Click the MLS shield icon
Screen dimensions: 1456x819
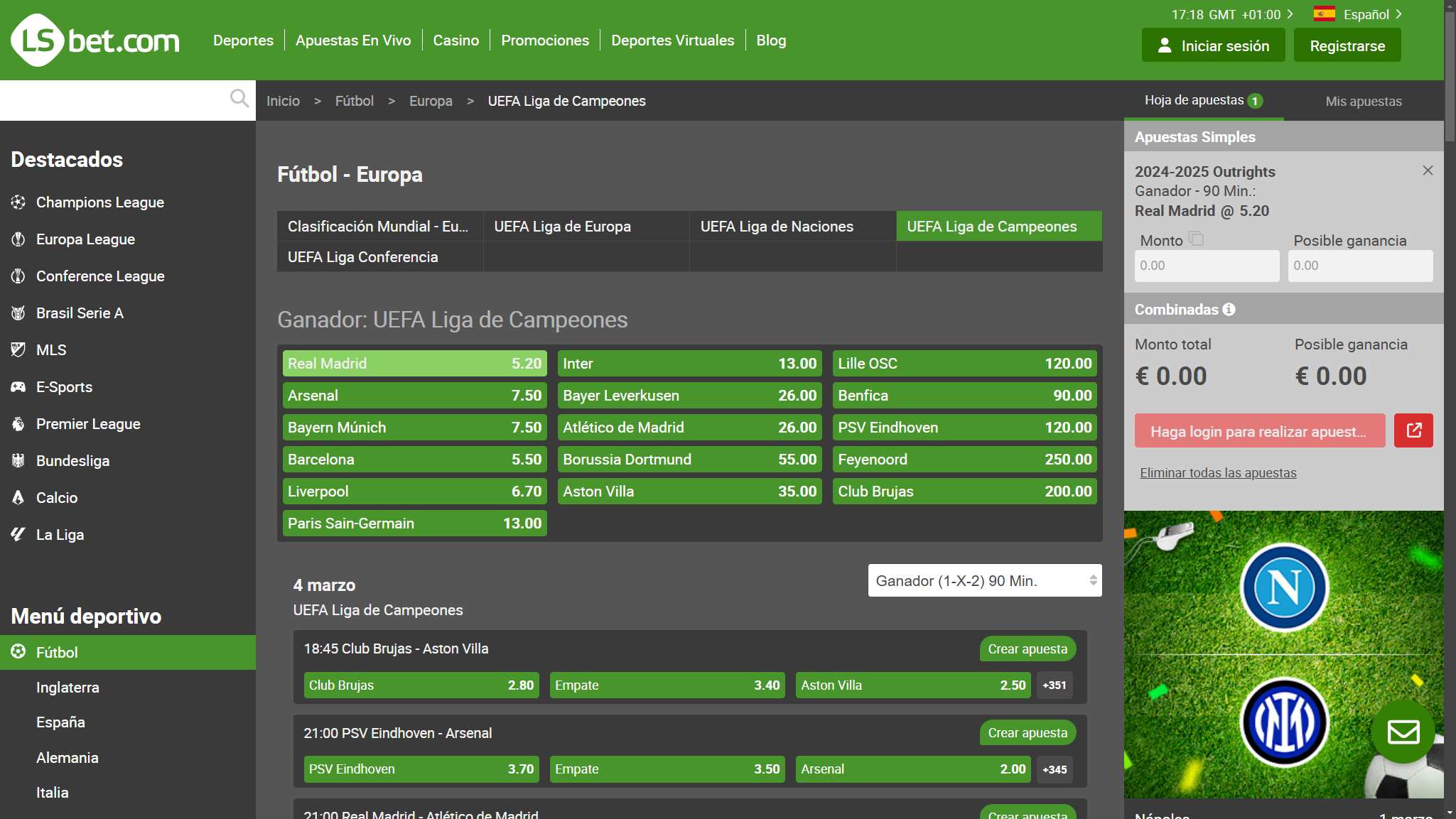click(18, 350)
